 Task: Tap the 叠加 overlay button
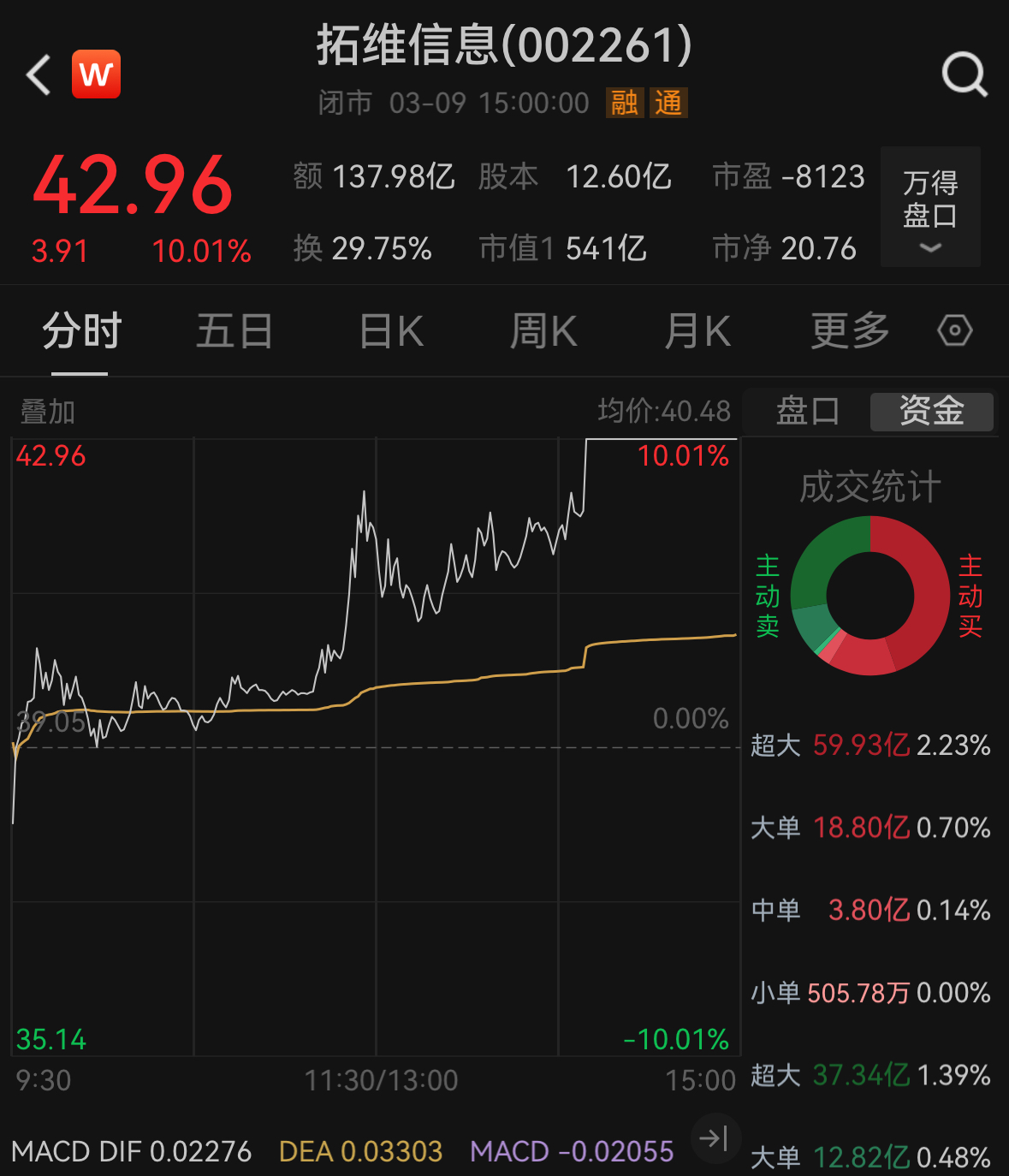48,412
